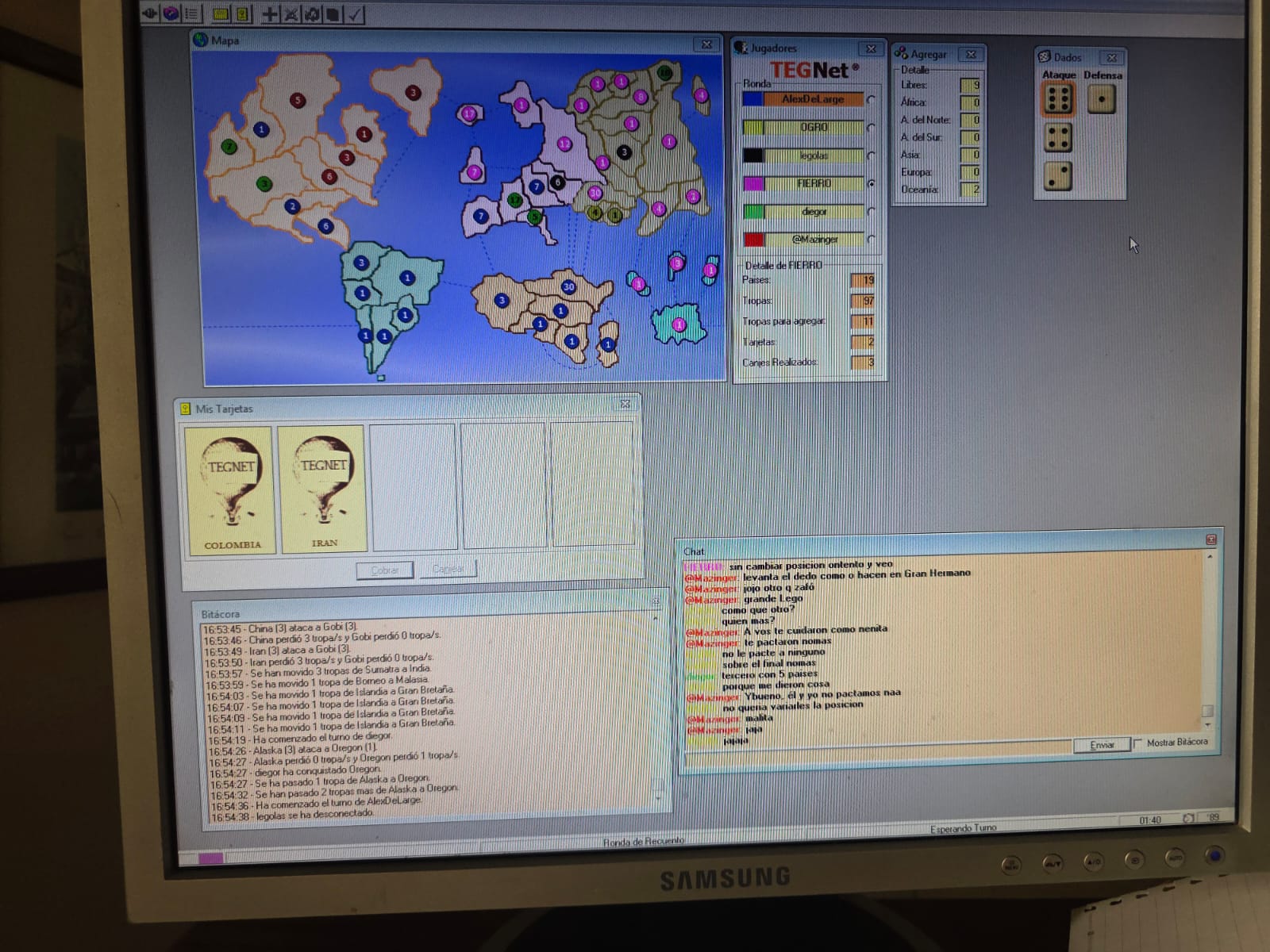Click the list icon in the toolbar

point(191,13)
